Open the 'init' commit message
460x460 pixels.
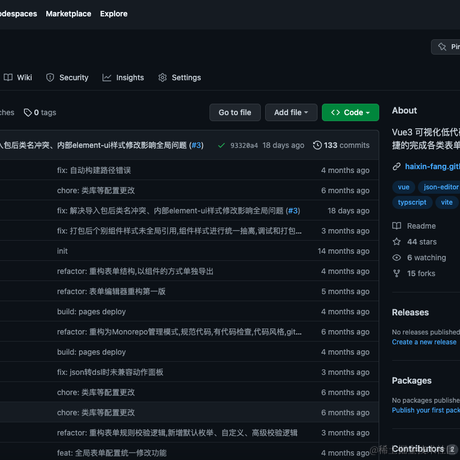62,251
